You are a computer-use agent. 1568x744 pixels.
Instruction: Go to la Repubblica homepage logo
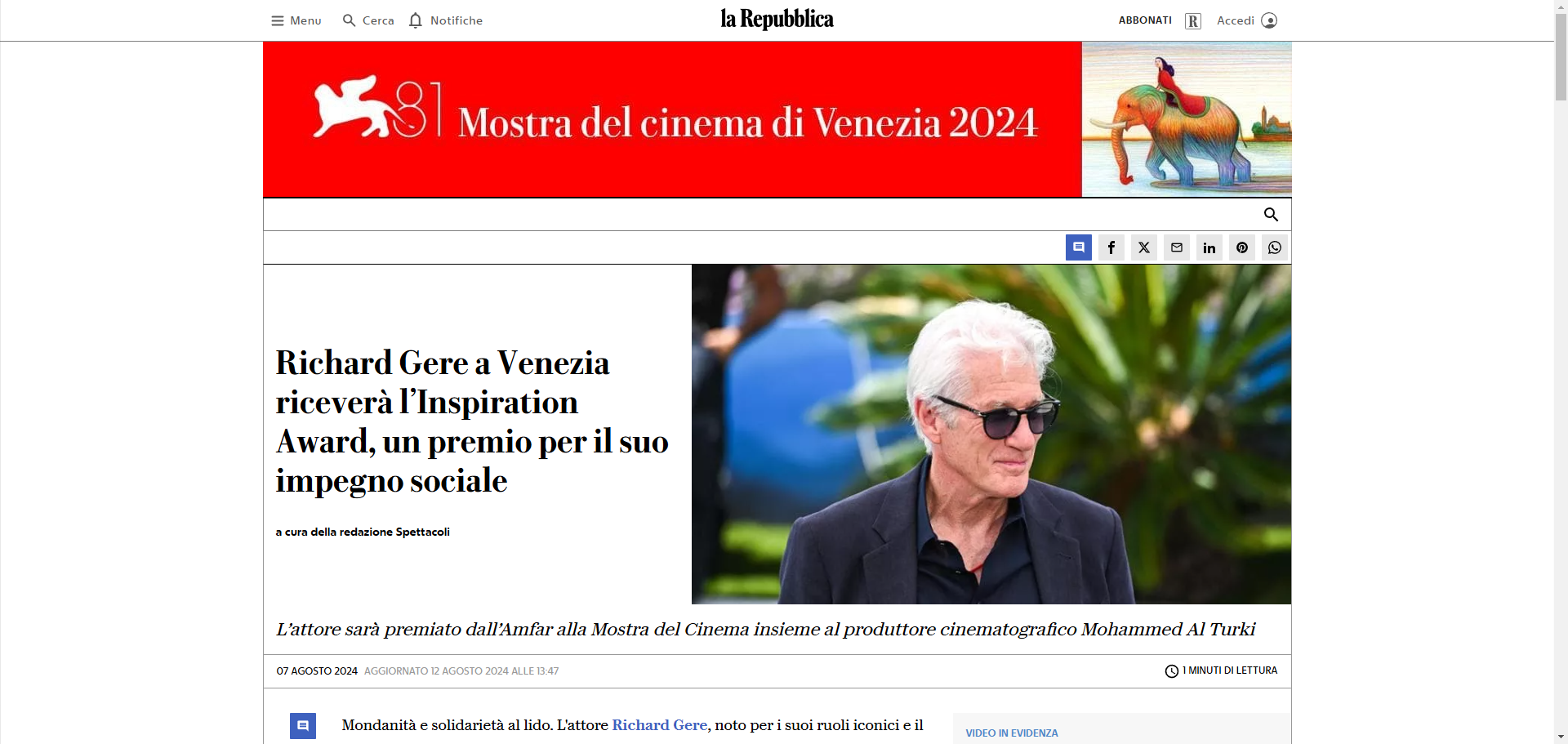coord(777,20)
